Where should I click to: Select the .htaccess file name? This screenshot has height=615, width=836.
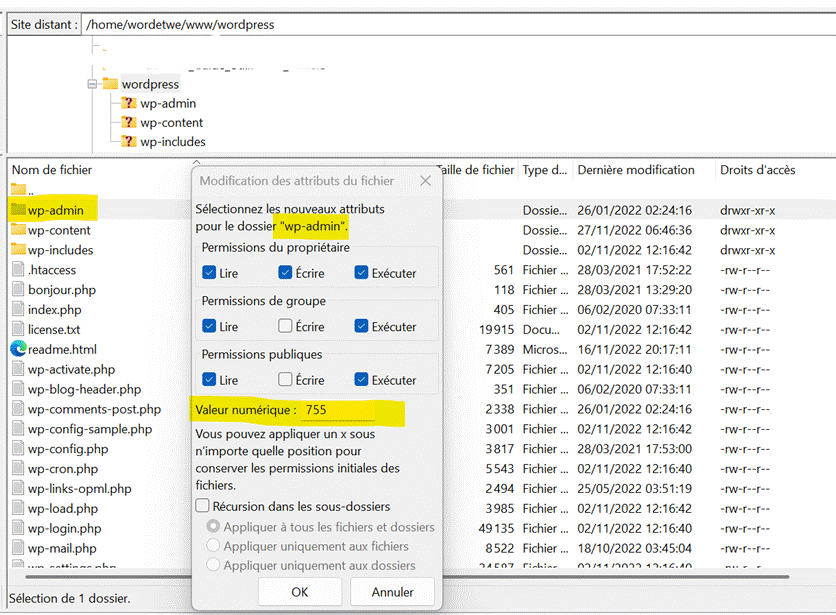52,270
